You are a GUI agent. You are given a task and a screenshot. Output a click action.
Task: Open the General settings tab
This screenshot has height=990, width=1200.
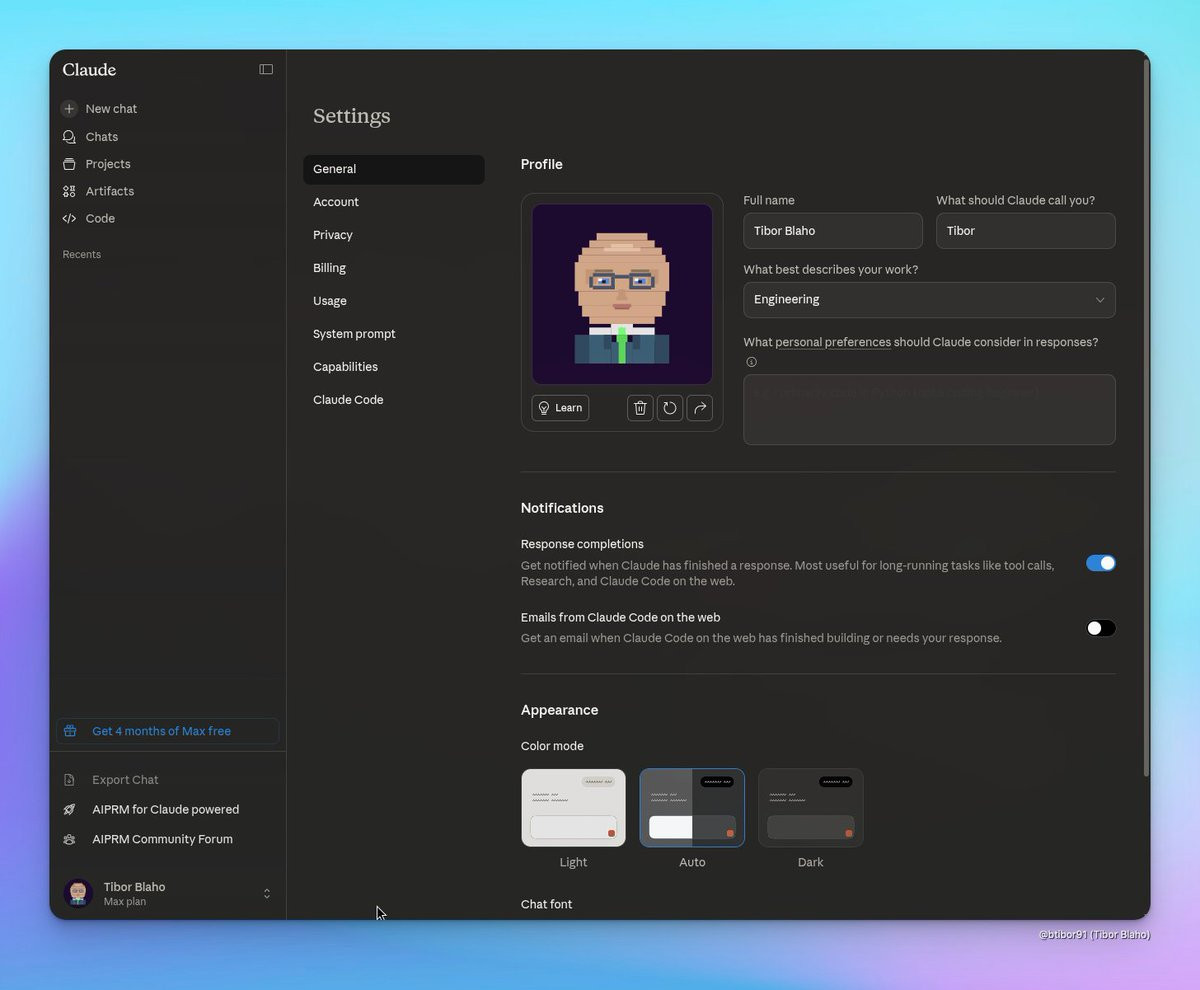point(394,169)
